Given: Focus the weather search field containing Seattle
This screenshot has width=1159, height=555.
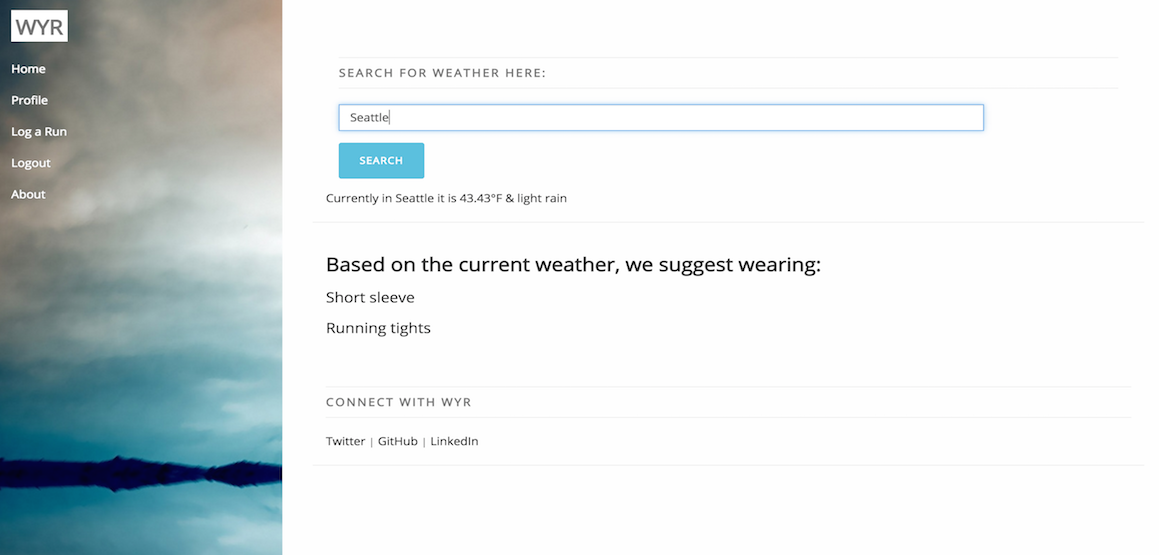Looking at the screenshot, I should (x=661, y=118).
